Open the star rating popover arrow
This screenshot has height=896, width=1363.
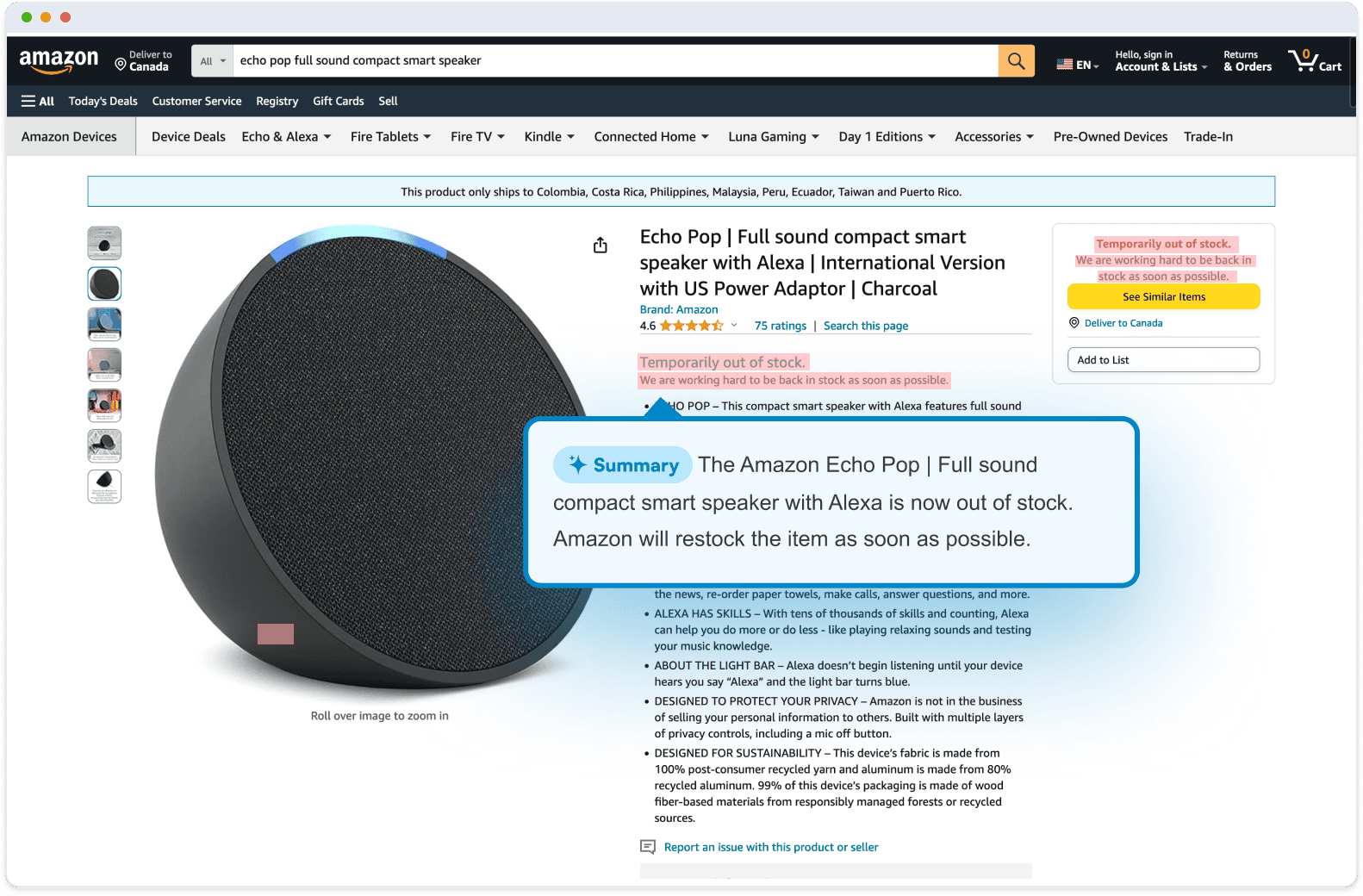pos(734,326)
